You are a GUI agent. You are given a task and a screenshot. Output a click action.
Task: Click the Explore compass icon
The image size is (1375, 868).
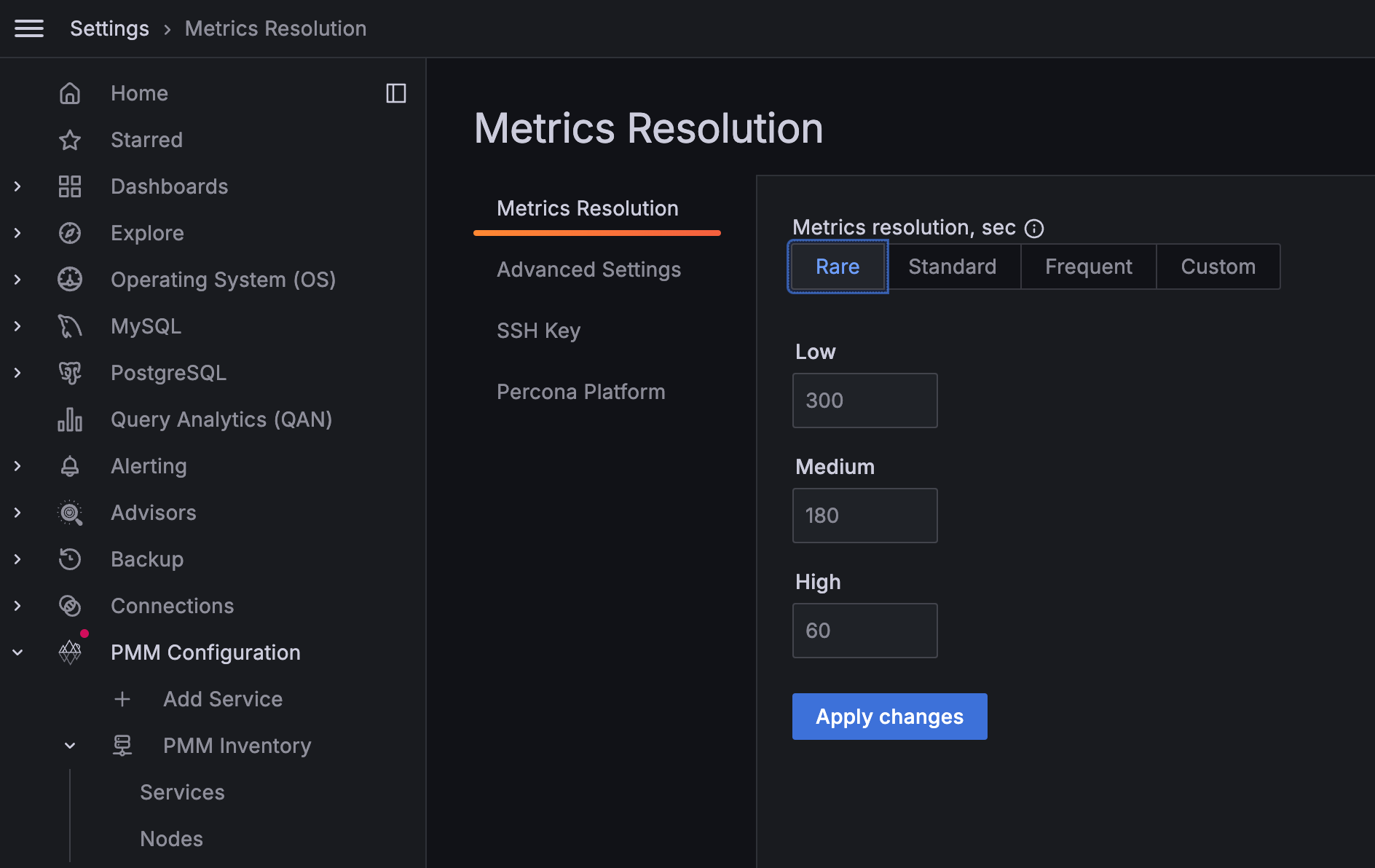click(x=70, y=233)
